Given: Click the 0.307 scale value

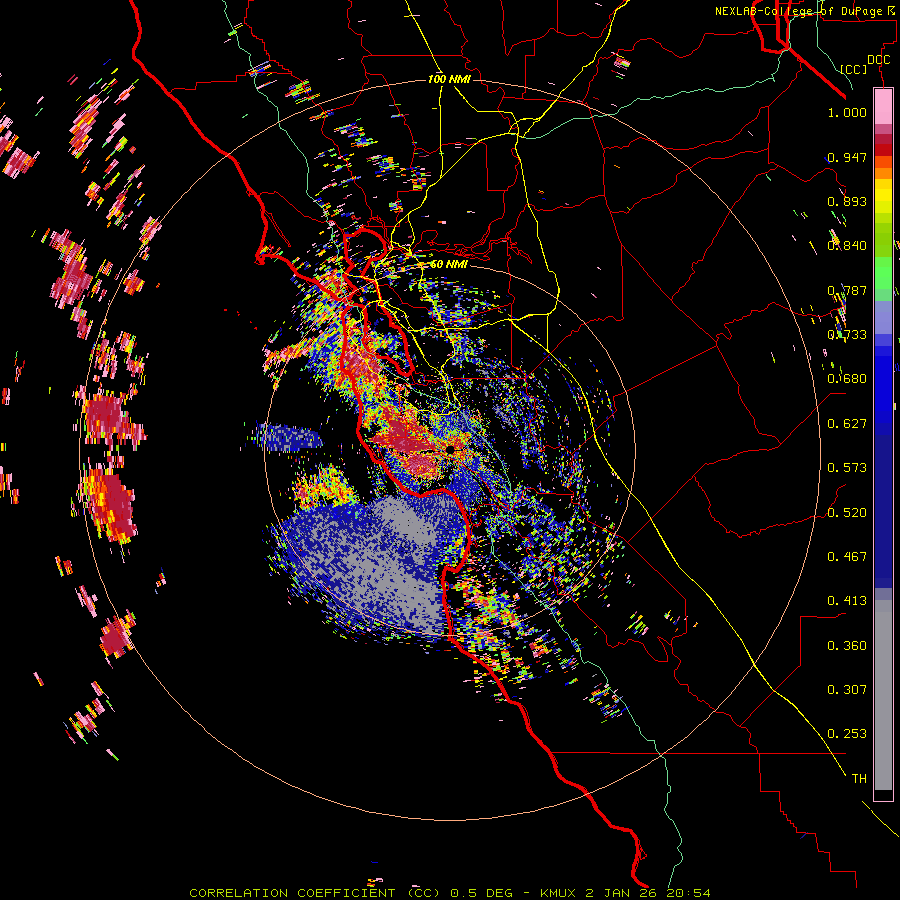Looking at the screenshot, I should coord(847,690).
